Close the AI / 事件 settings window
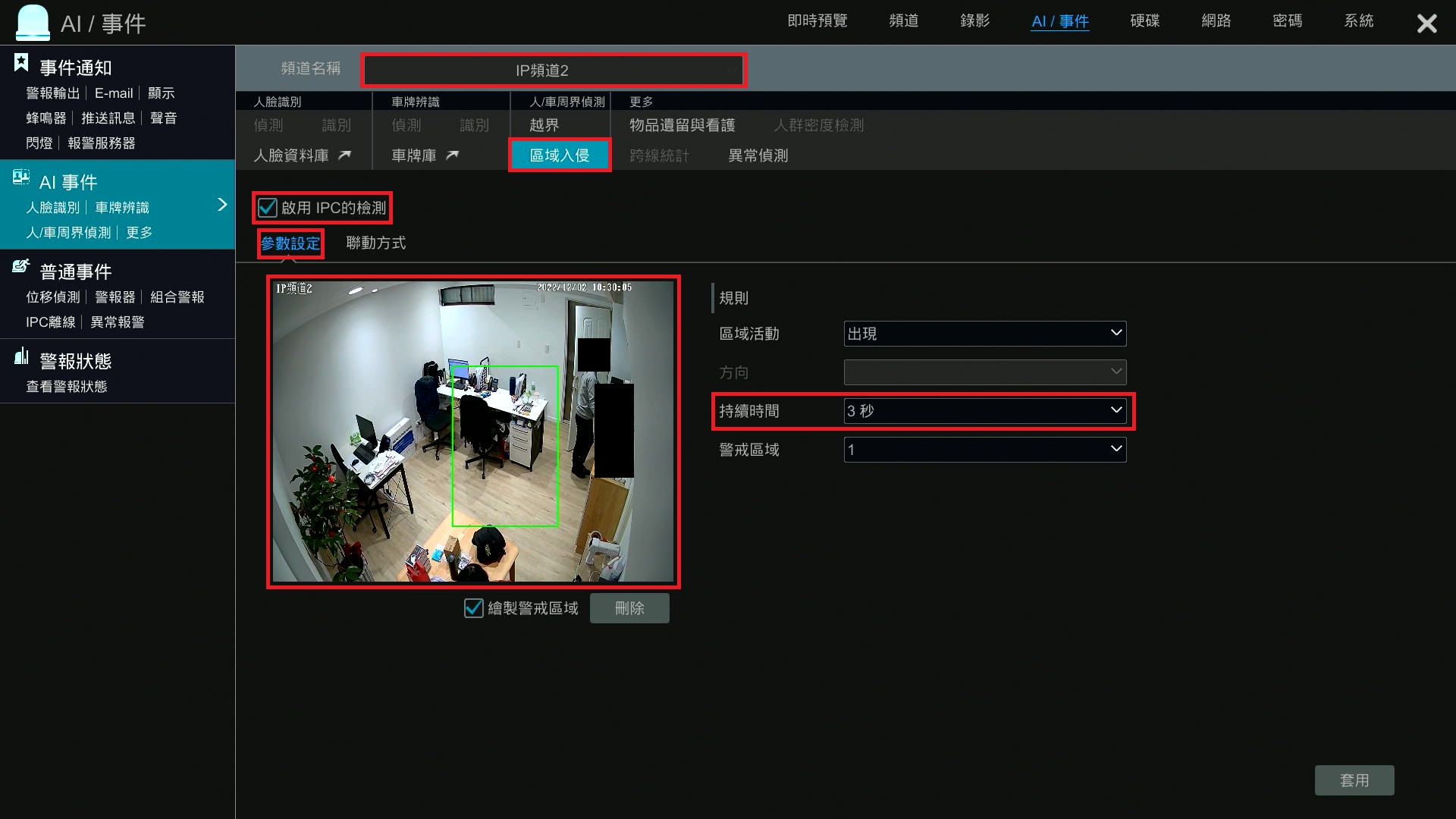The image size is (1456, 819). tap(1426, 24)
